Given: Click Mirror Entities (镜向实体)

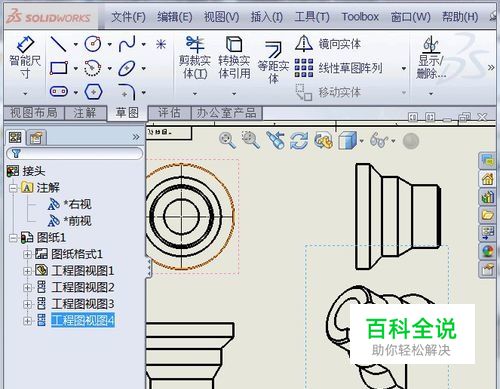Looking at the screenshot, I should click(x=328, y=44).
